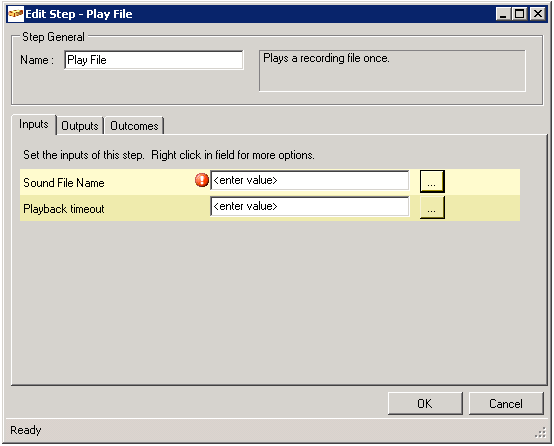The width and height of the screenshot is (554, 446).
Task: Click the Playback timeout value field
Action: click(x=310, y=206)
